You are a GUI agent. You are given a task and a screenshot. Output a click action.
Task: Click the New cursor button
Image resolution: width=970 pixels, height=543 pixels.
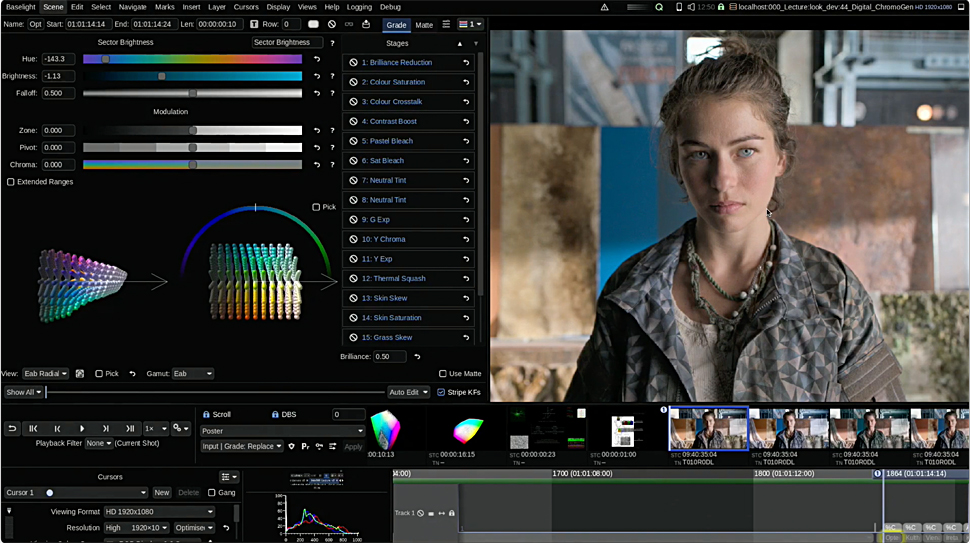pyautogui.click(x=161, y=493)
